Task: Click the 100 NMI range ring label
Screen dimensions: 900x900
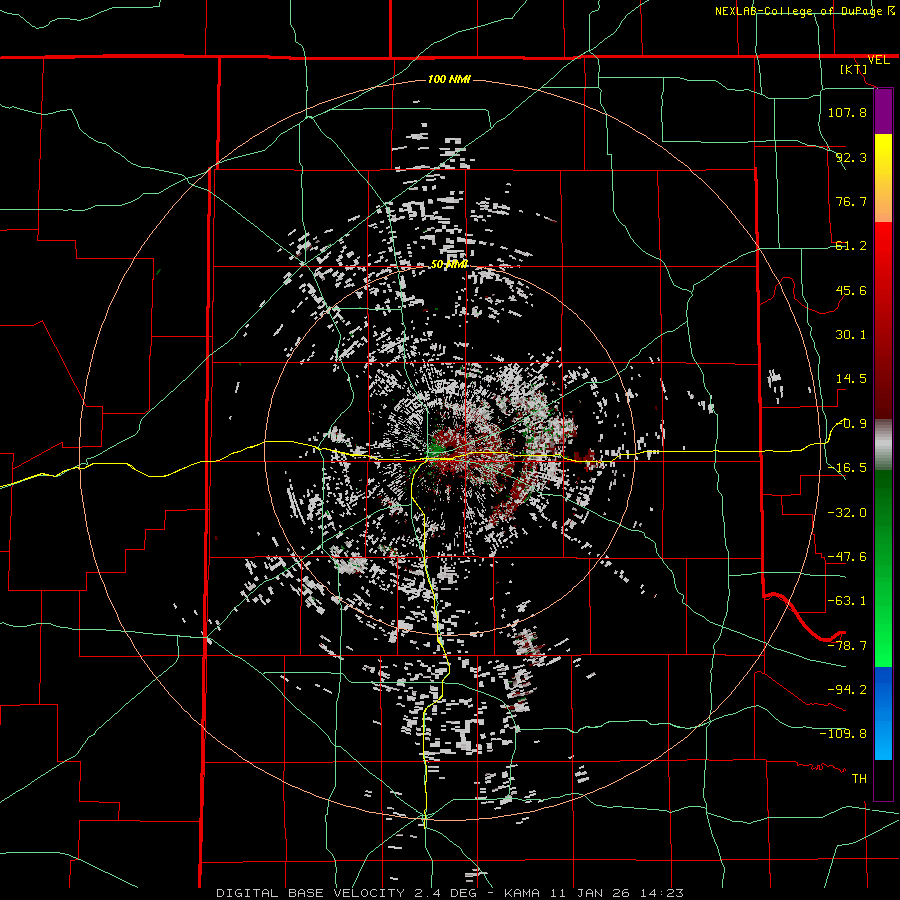Action: (x=449, y=79)
